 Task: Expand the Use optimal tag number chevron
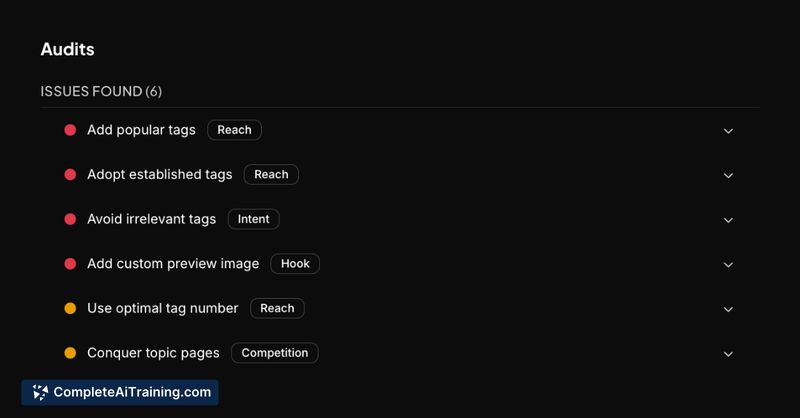[728, 309]
